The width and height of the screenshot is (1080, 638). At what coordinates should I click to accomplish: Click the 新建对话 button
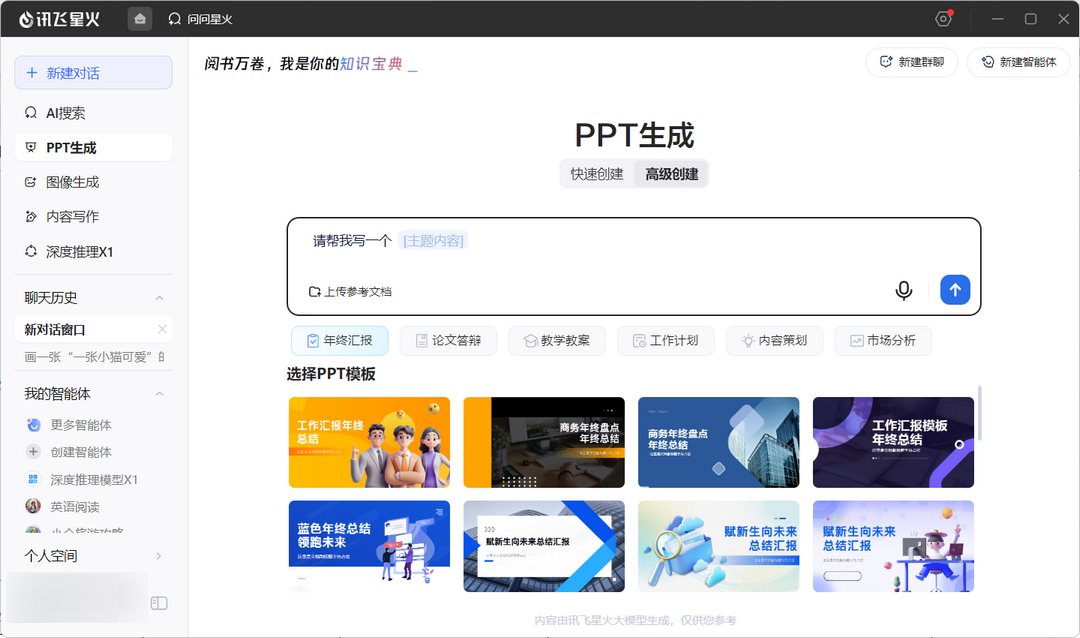point(93,73)
